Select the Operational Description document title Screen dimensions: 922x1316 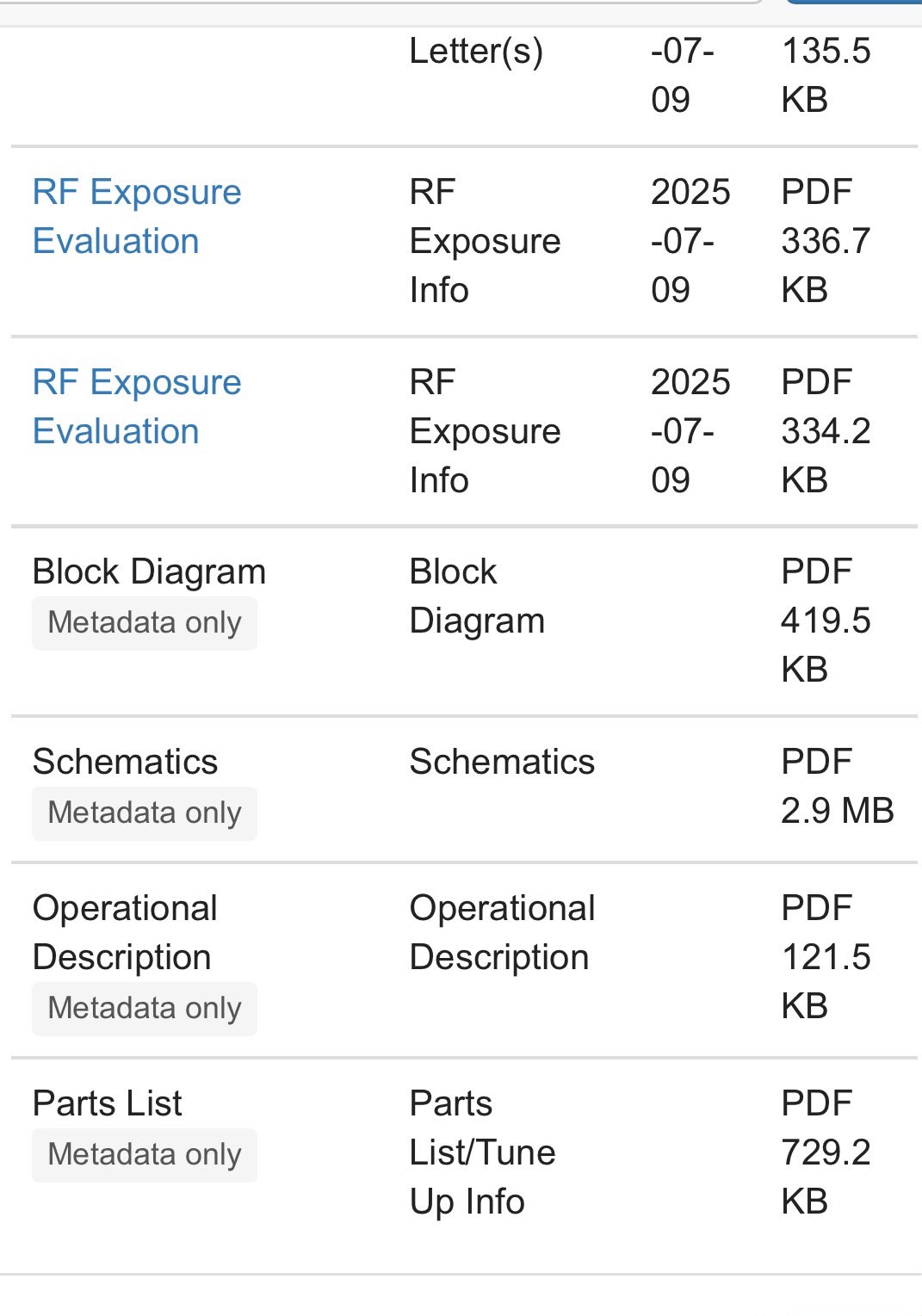pyautogui.click(x=125, y=932)
